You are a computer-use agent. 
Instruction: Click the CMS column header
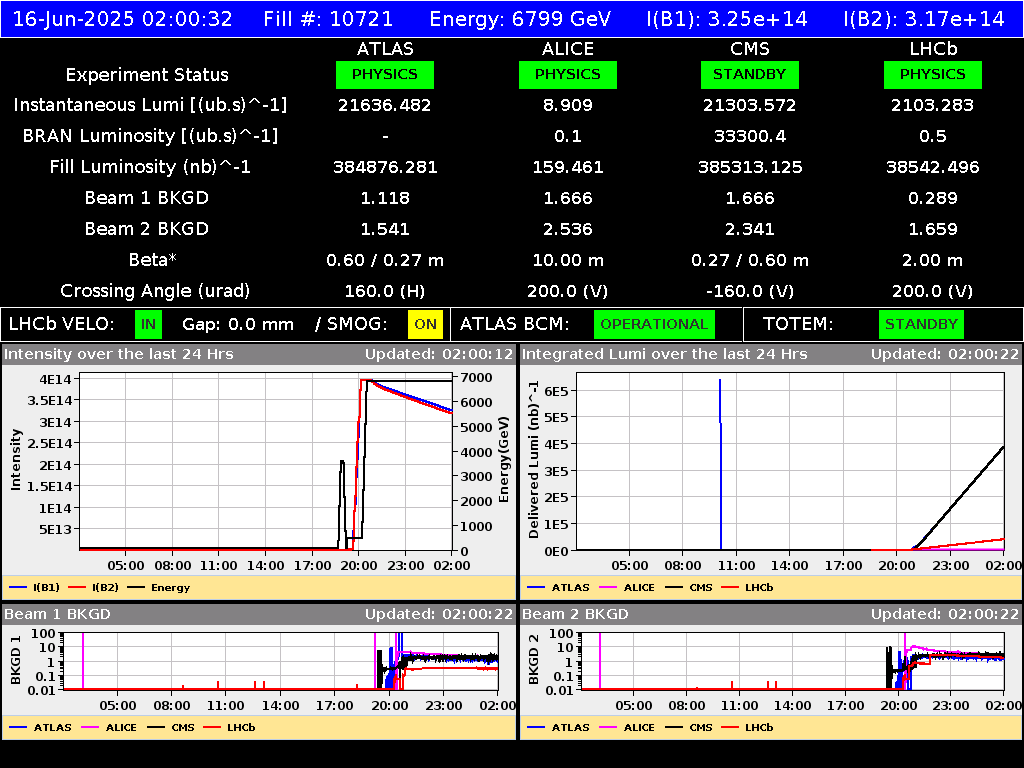coord(750,49)
